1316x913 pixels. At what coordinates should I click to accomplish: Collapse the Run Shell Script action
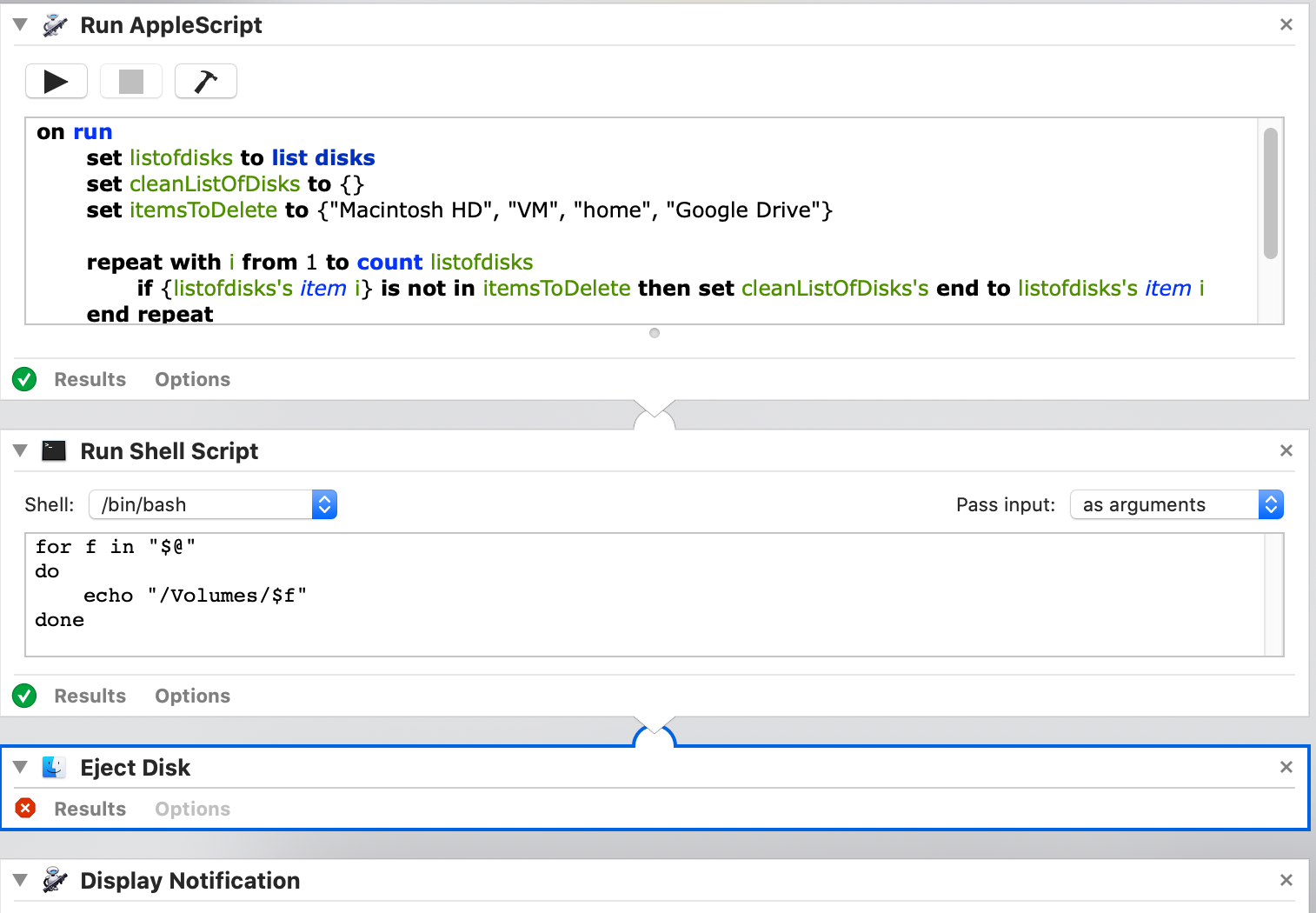pyautogui.click(x=20, y=450)
